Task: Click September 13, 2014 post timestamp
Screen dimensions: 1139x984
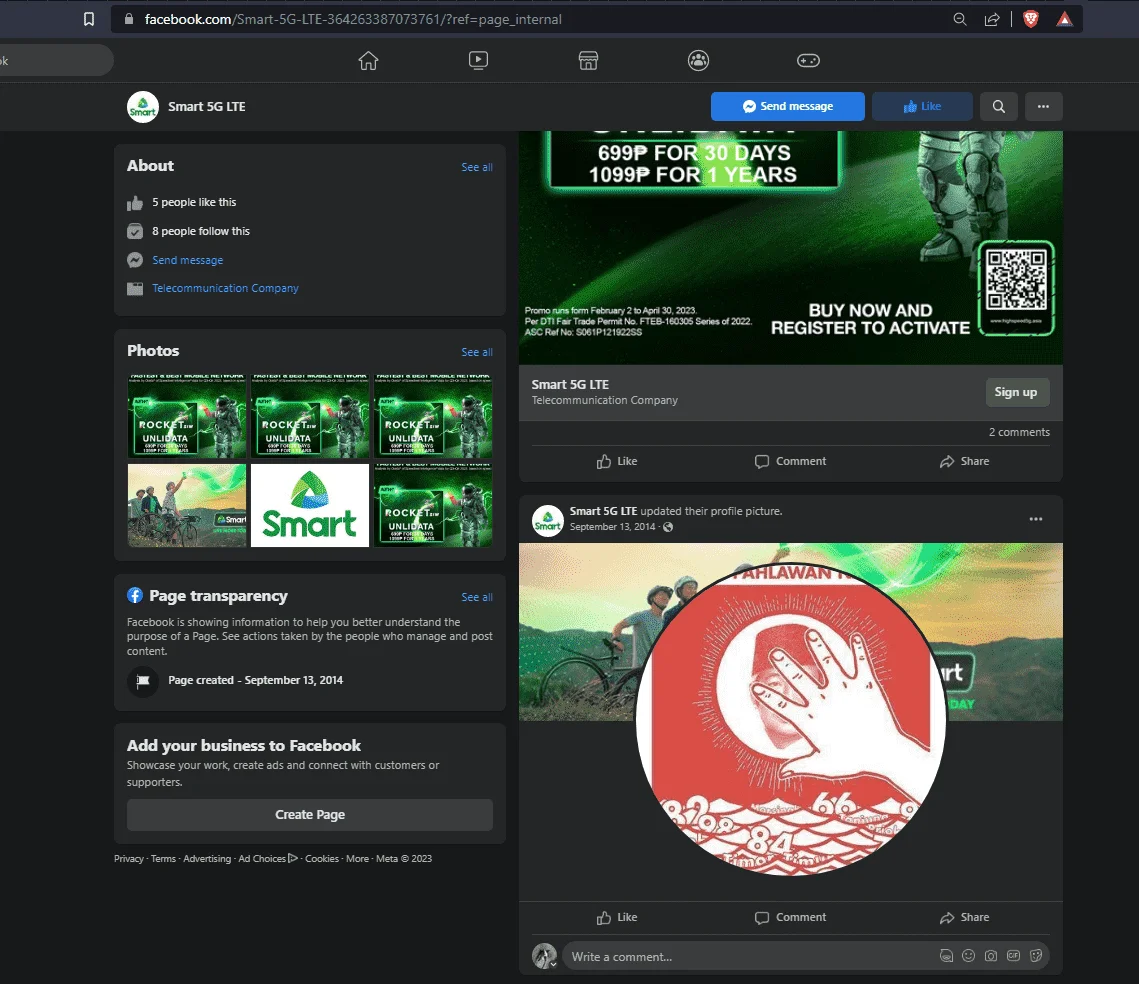Action: 612,526
